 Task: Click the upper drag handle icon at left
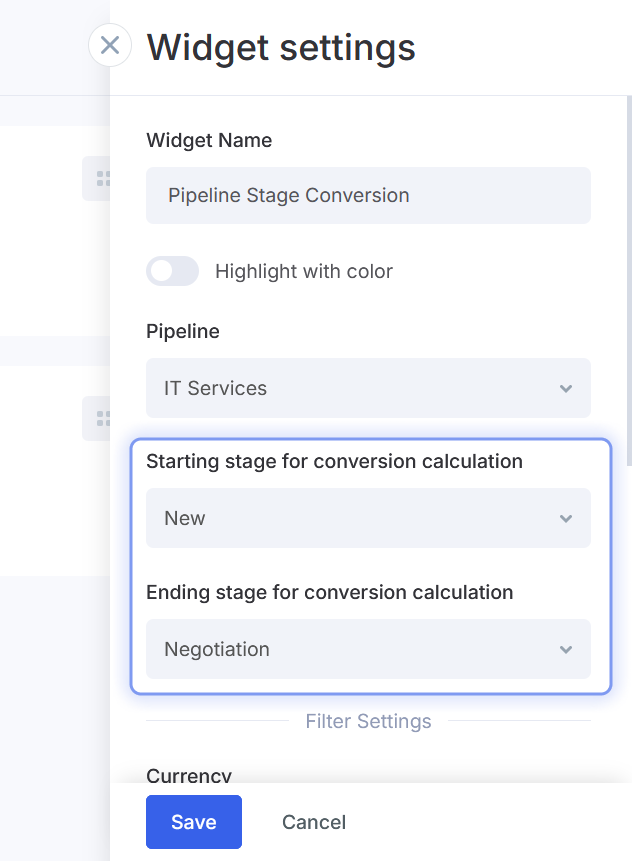pos(101,179)
